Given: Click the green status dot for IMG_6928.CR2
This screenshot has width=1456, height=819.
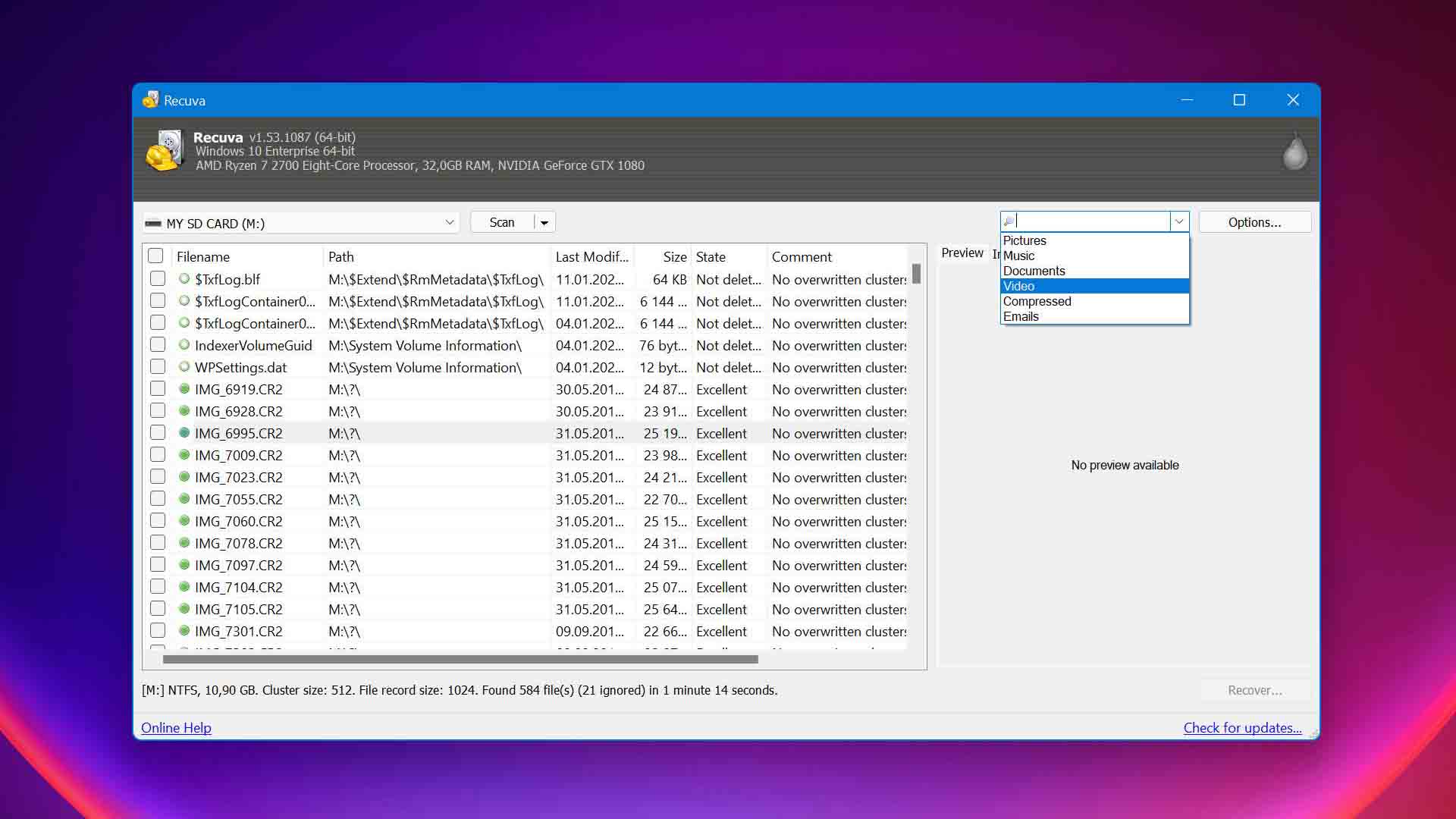Looking at the screenshot, I should 184,411.
